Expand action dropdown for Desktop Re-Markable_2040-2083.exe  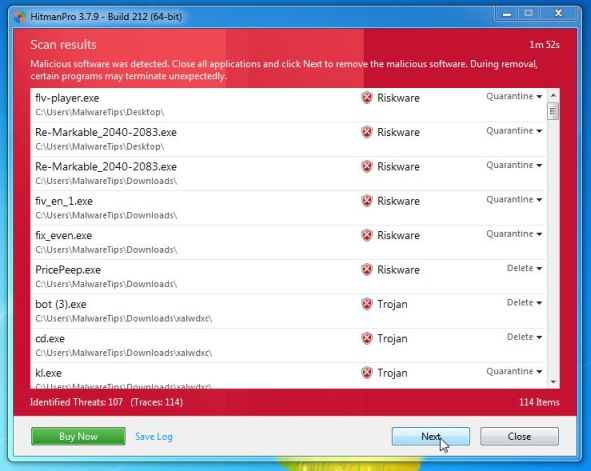514,131
